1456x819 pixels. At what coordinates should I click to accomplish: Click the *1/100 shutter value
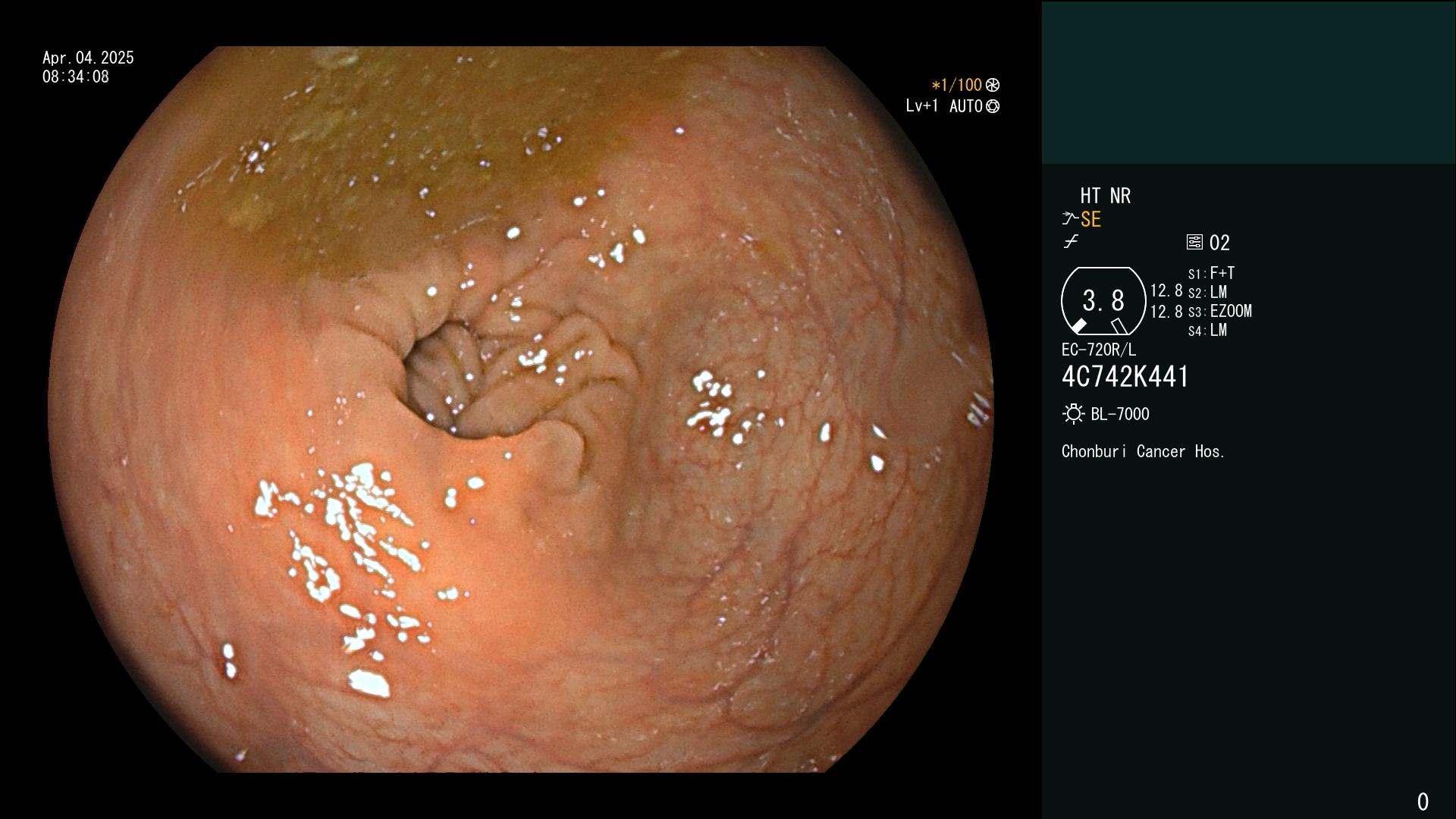(956, 85)
